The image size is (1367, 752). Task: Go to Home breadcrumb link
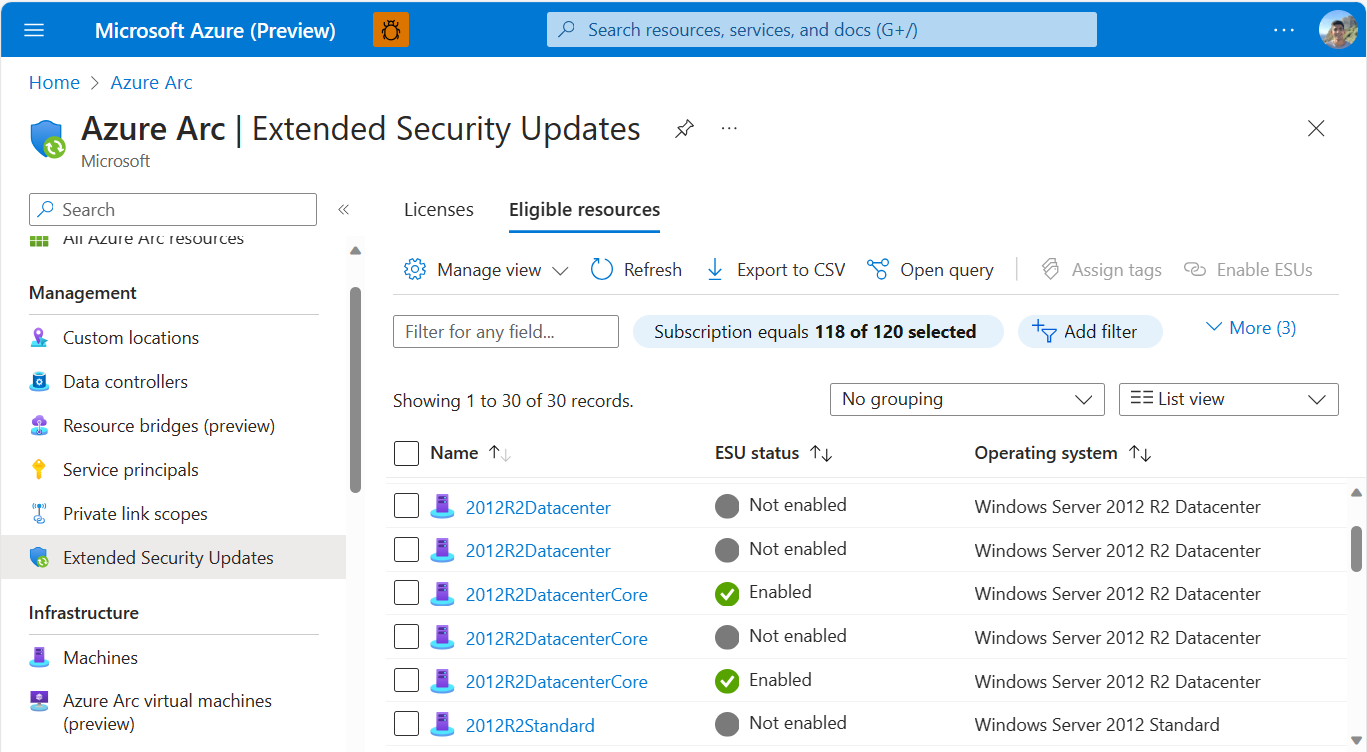click(54, 83)
